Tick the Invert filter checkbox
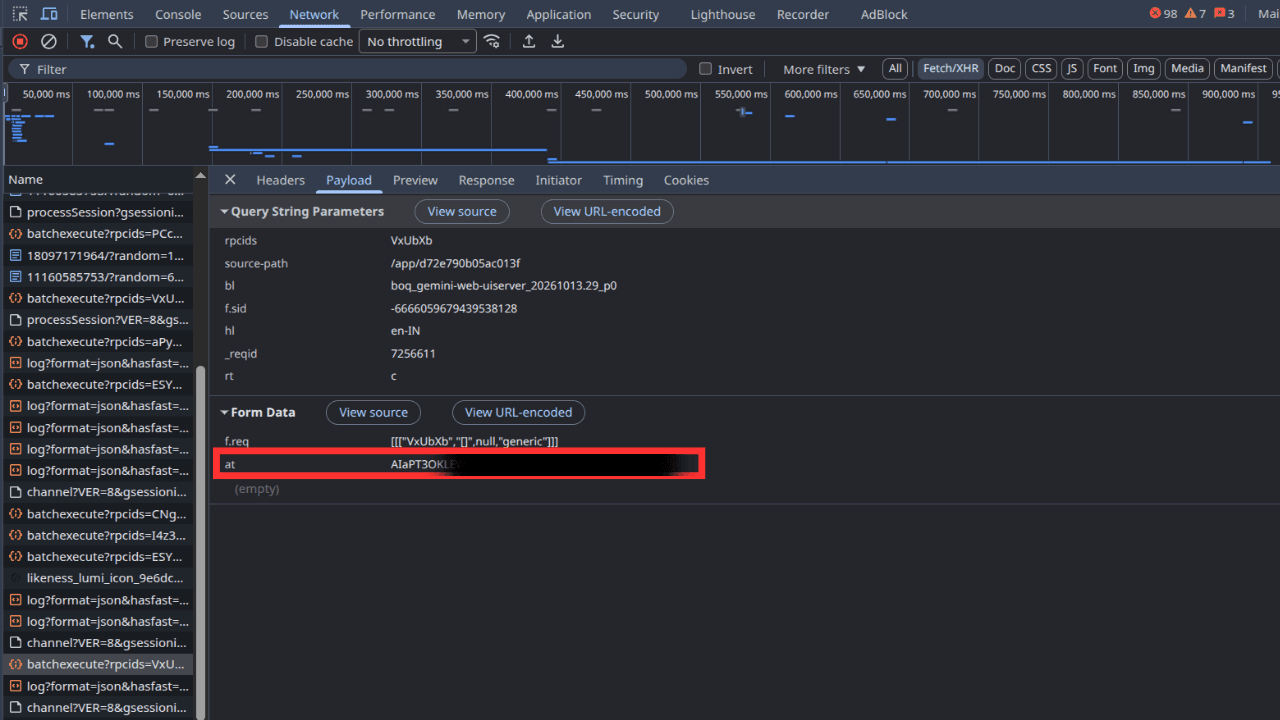Screen dimensions: 1280x720 705,69
